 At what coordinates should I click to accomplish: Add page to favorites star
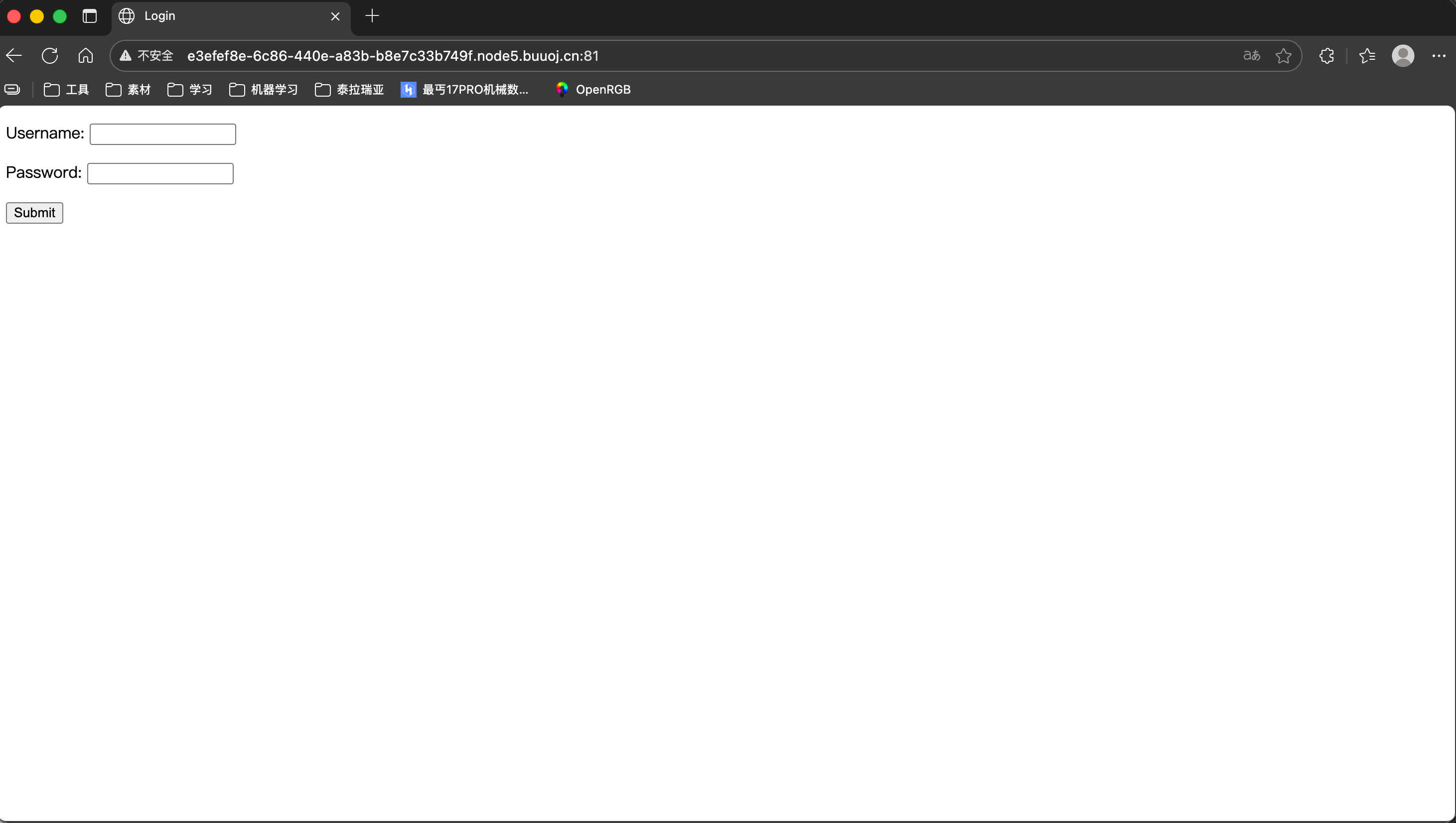tap(1283, 55)
